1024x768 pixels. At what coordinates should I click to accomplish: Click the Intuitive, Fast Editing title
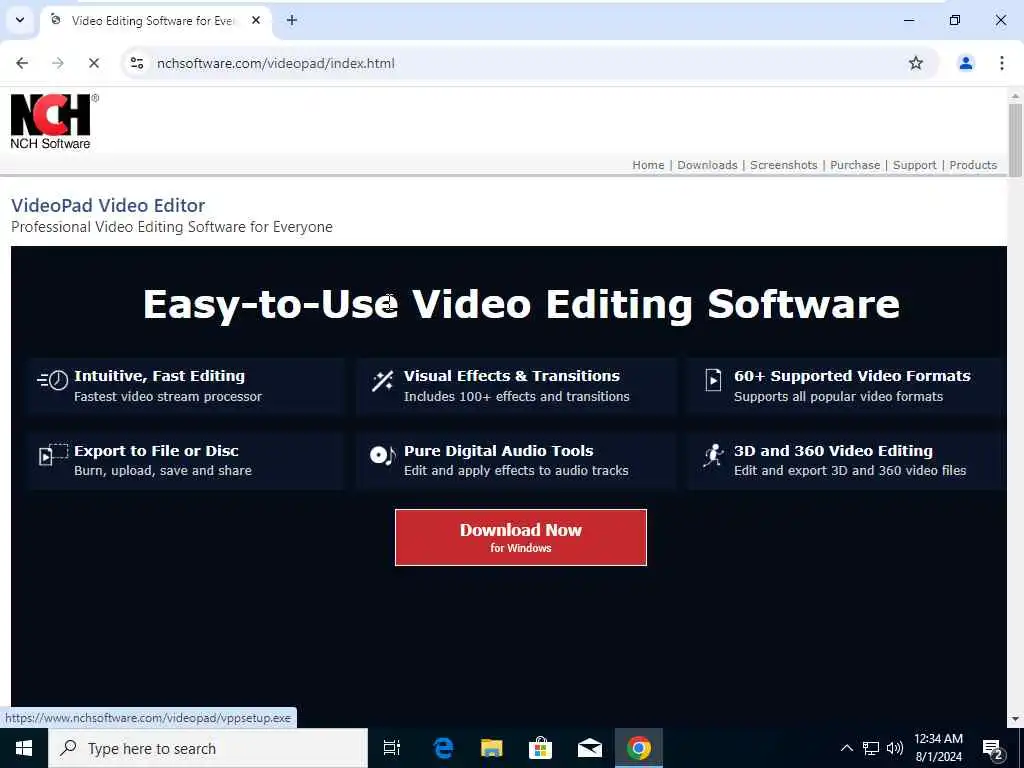point(159,376)
